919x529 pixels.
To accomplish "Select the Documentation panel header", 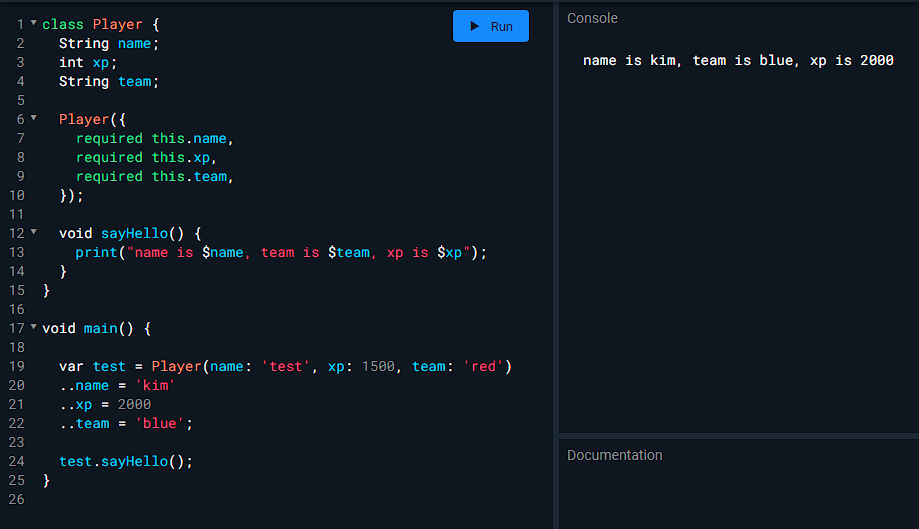I will (x=614, y=455).
